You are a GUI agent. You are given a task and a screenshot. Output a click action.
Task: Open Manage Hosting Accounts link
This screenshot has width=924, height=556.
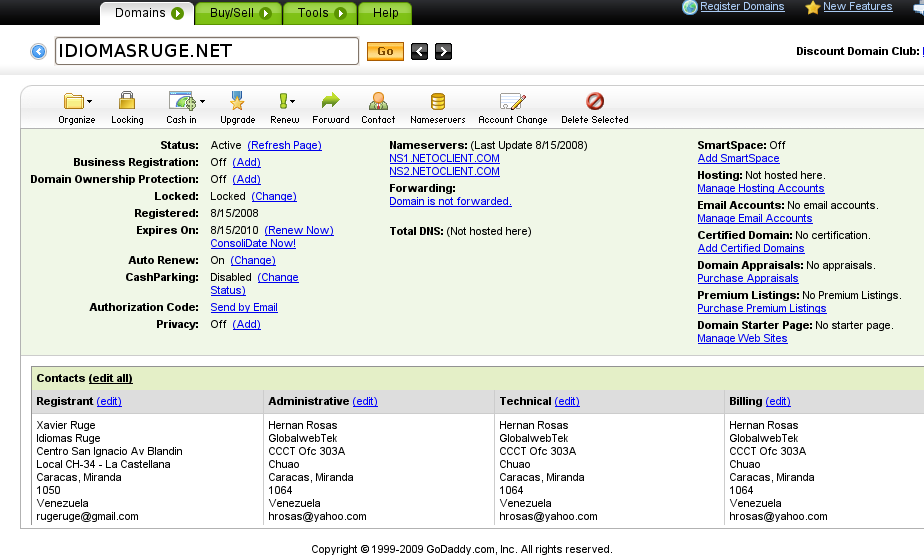tap(761, 188)
